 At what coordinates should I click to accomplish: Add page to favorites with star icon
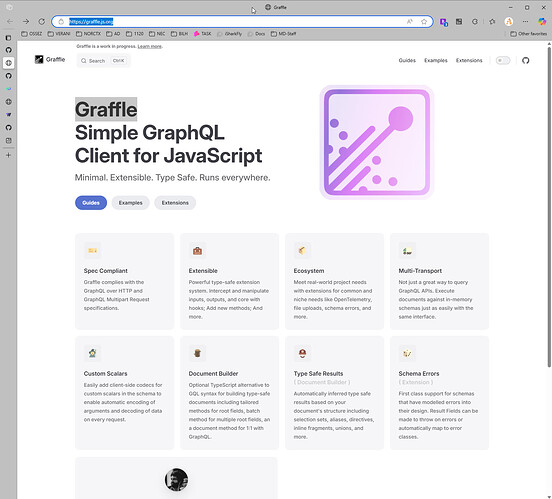pos(424,21)
